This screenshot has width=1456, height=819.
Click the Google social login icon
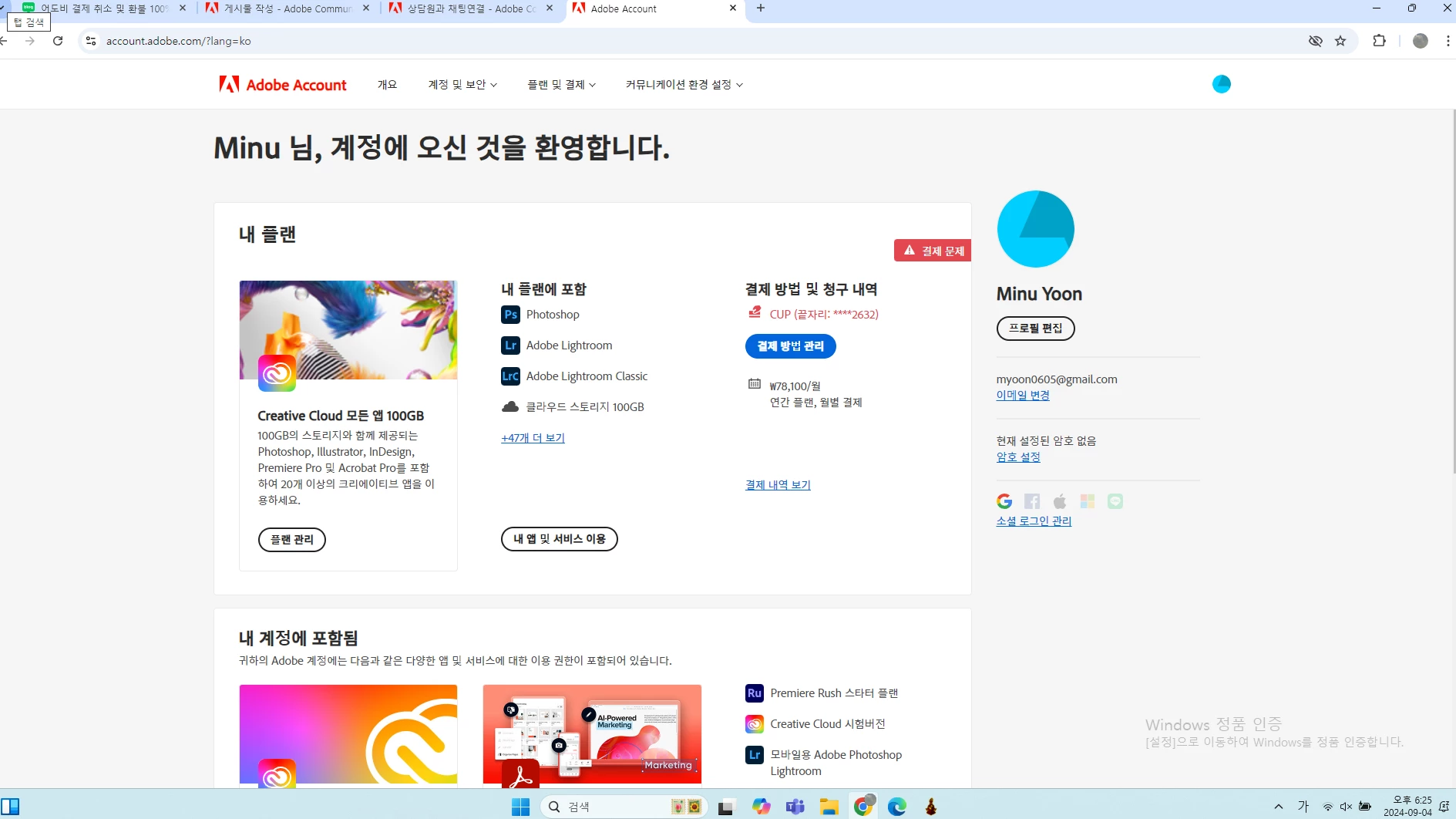click(1004, 501)
